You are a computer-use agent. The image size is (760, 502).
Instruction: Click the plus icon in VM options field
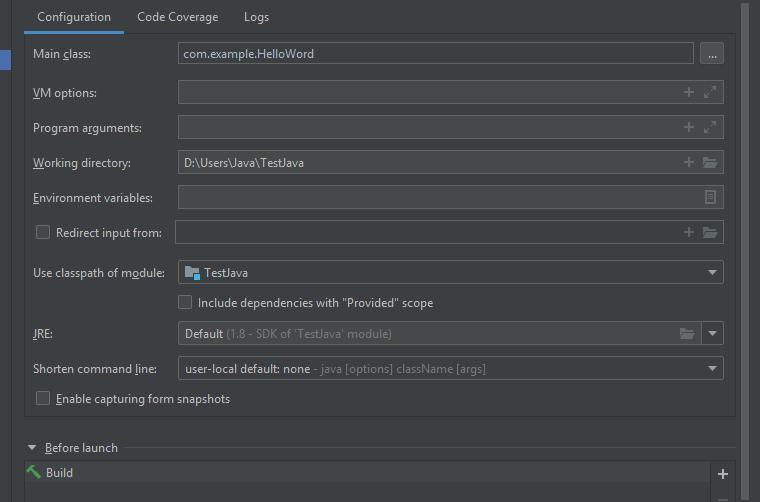point(688,92)
